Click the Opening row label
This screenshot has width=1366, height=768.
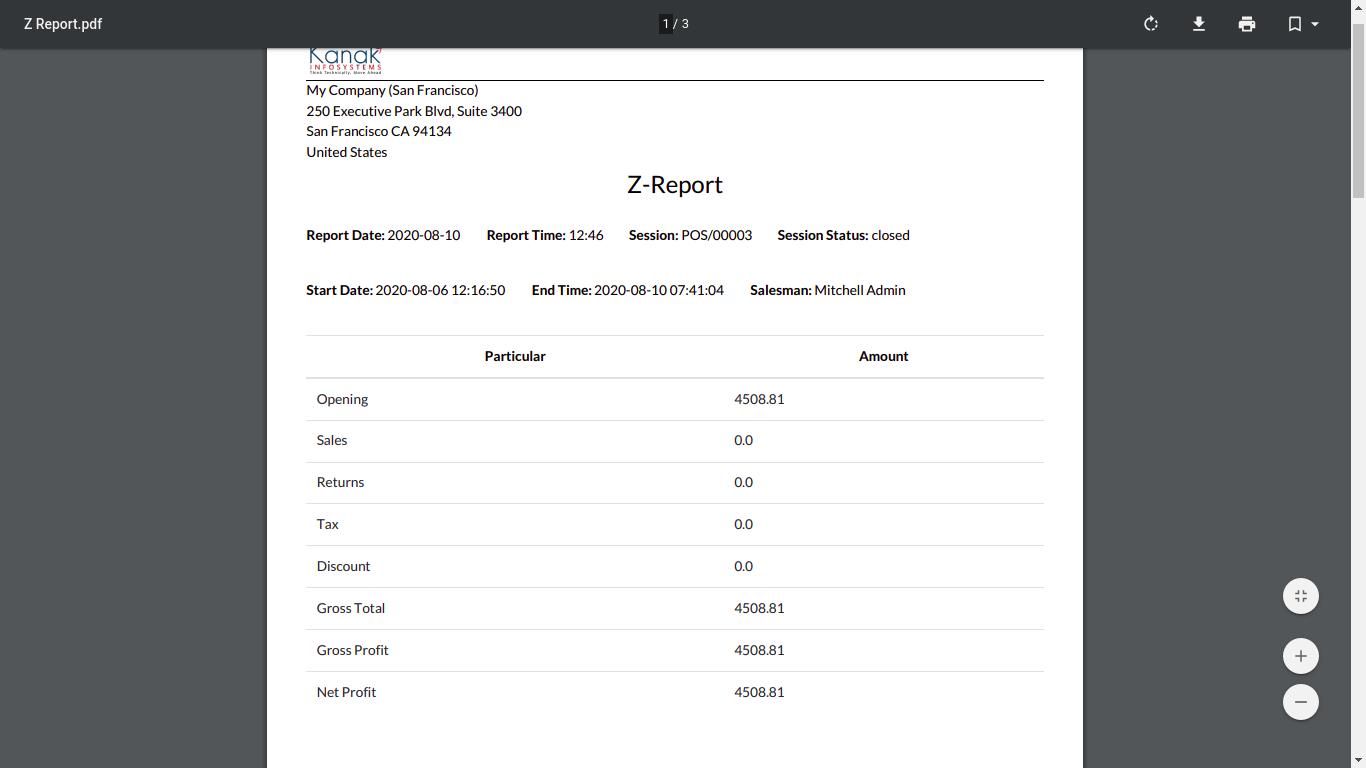[x=342, y=399]
